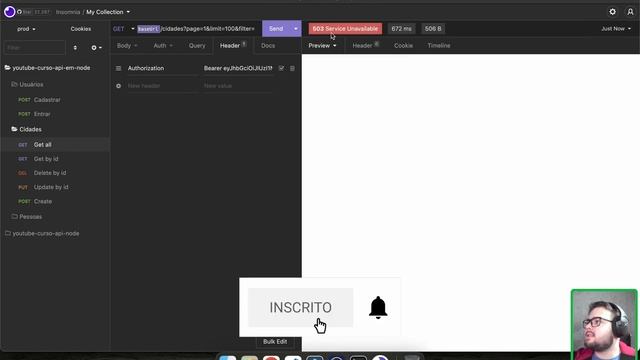Open the Cookies manager
640x360 pixels.
pyautogui.click(x=81, y=29)
